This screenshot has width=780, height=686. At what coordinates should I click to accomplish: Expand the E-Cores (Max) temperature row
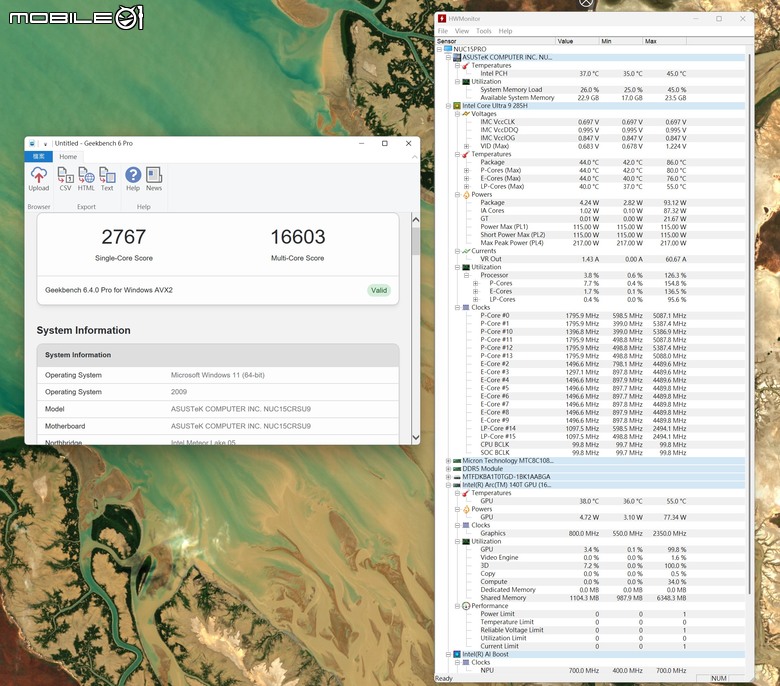tap(467, 178)
